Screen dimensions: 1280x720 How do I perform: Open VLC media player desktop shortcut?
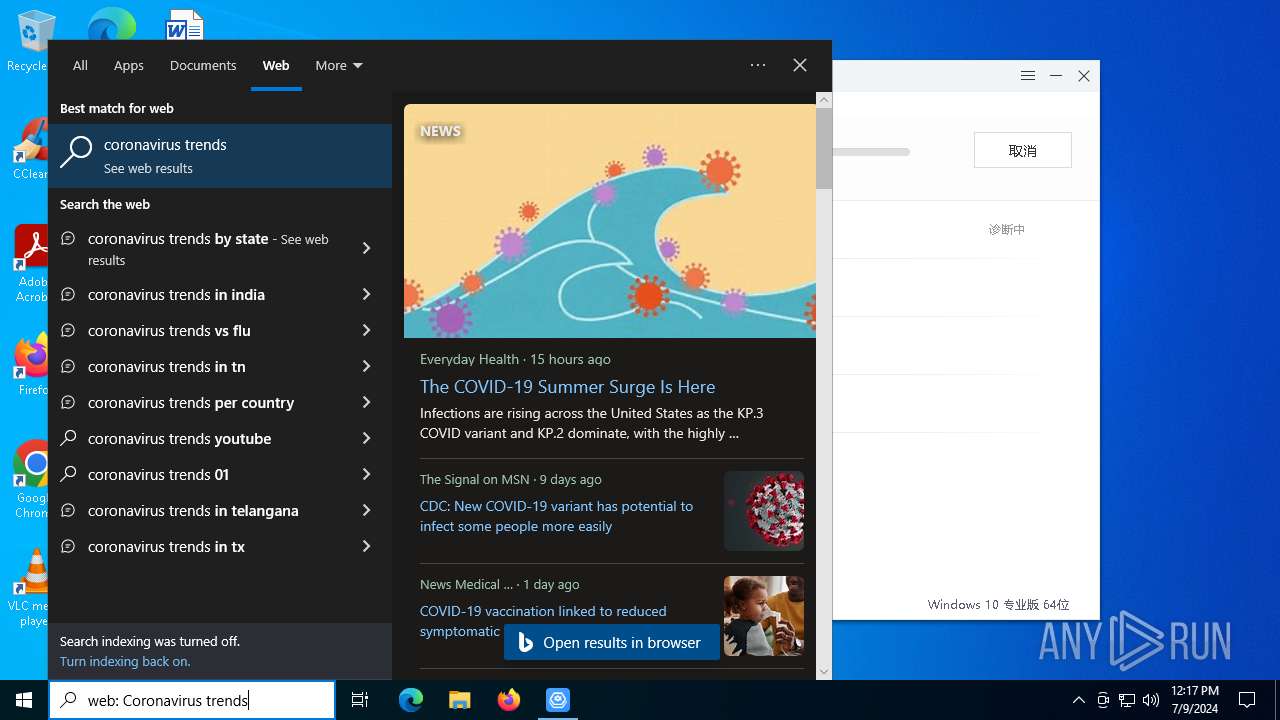31,587
